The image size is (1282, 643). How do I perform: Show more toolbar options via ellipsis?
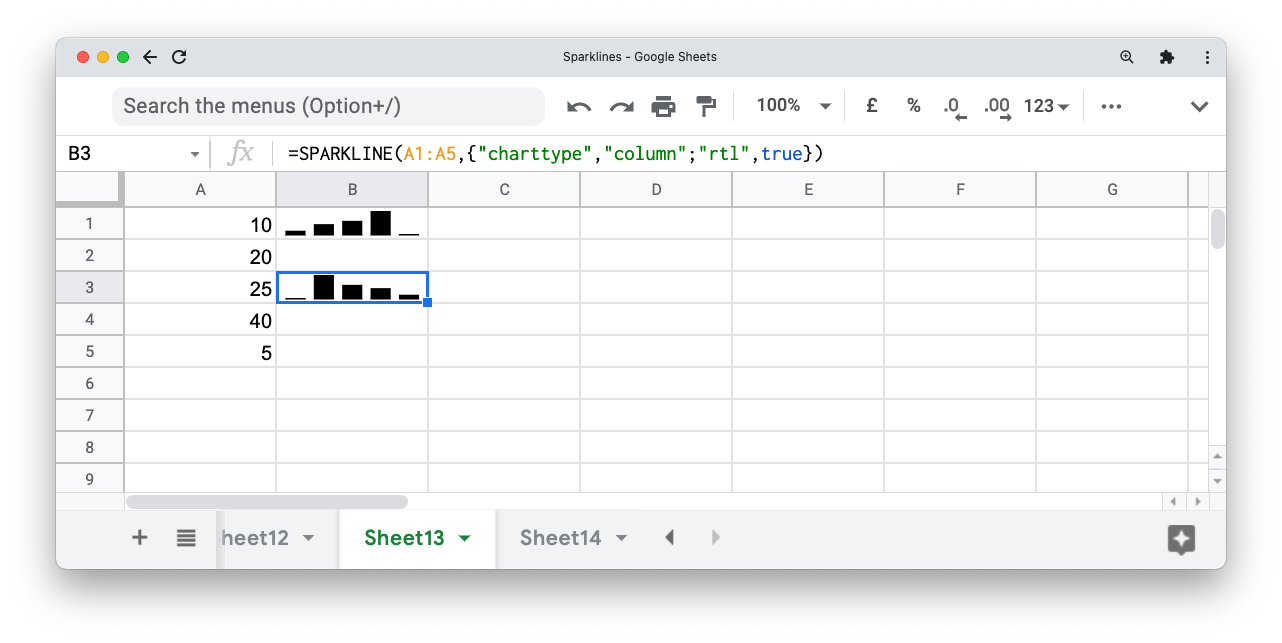(1111, 105)
